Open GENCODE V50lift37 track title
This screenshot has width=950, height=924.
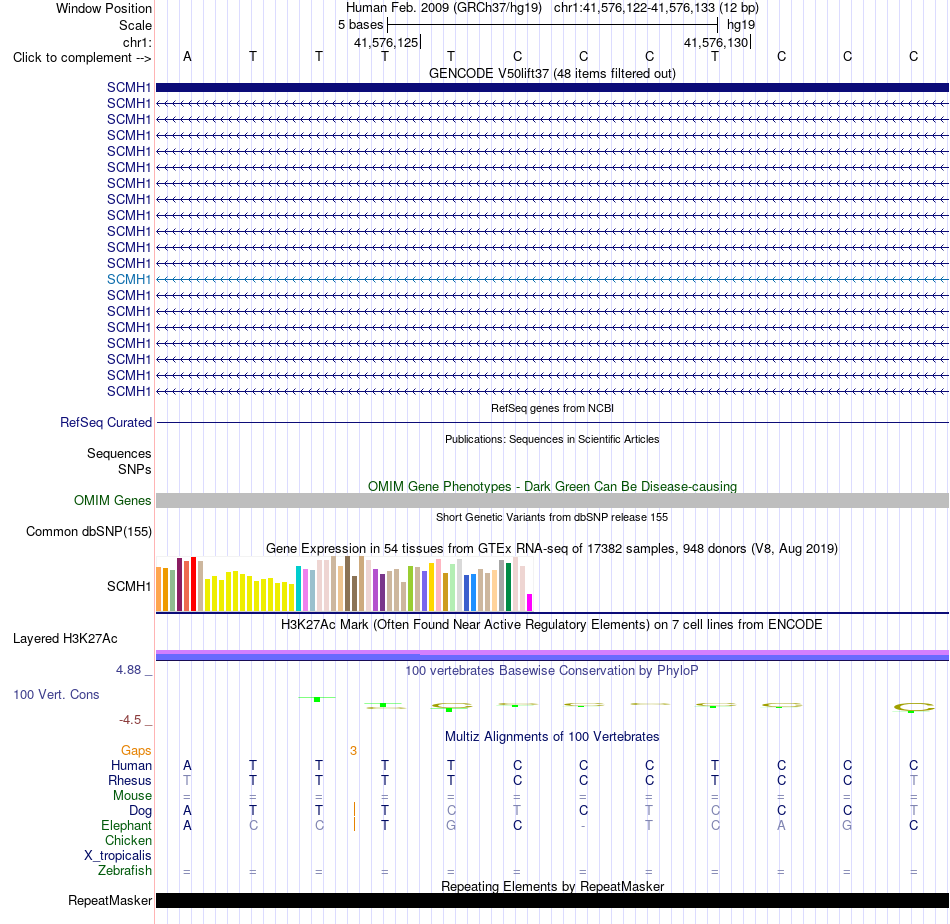click(x=552, y=73)
